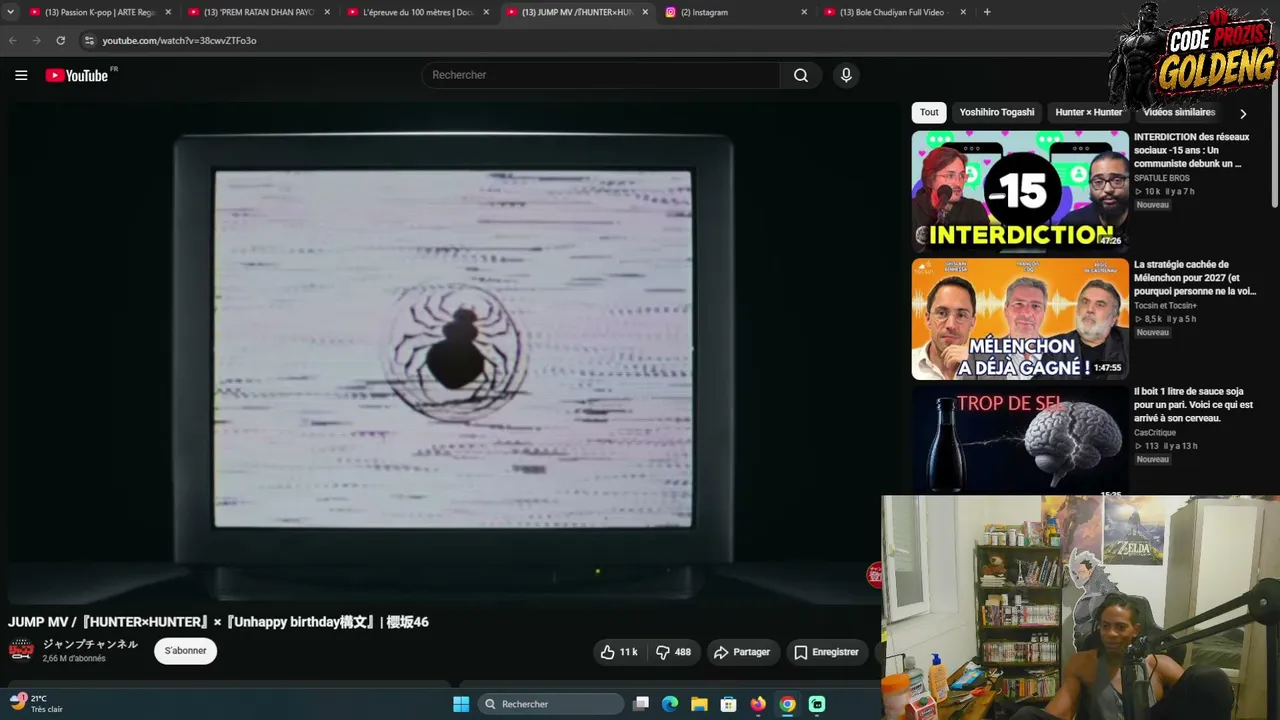Screen dimensions: 1280x720
Task: Click the YouTube Rechercher search field
Action: pyautogui.click(x=601, y=75)
